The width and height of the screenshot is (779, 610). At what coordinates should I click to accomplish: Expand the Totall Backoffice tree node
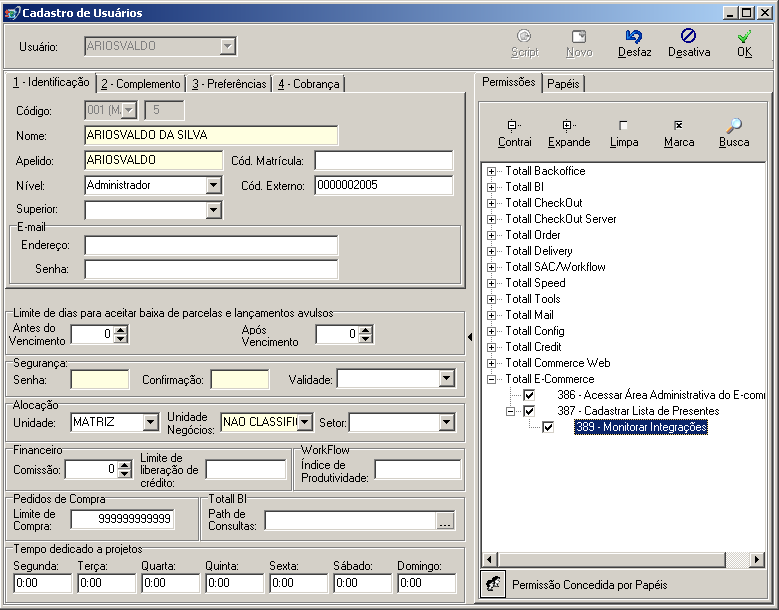492,171
